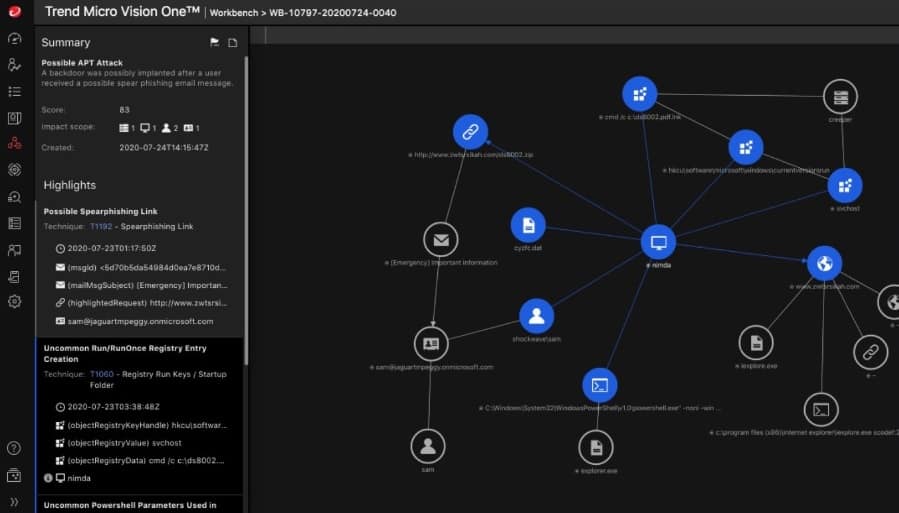Click the msgId row in highlights

point(140,268)
